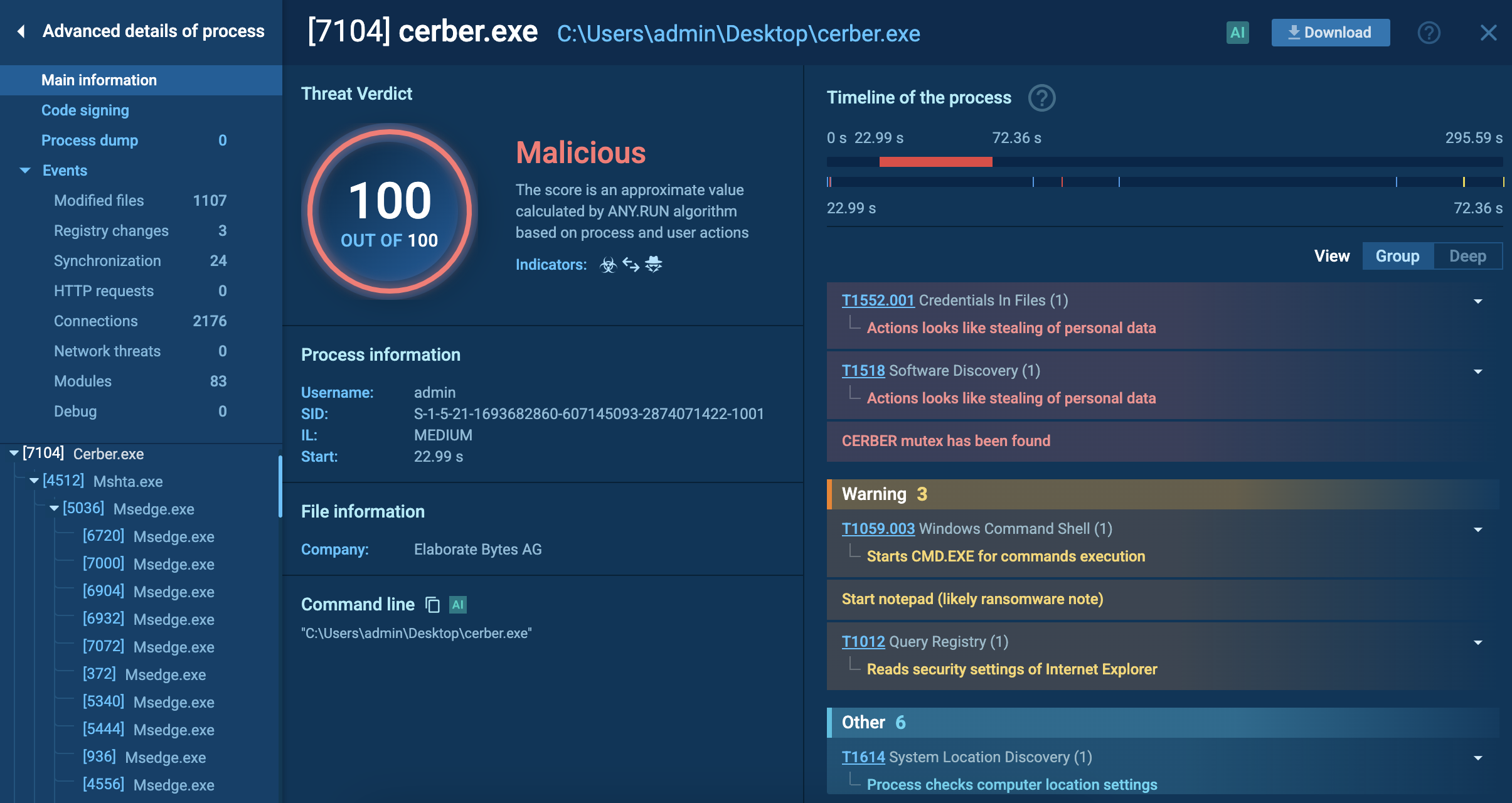Expand the T1012 Query Registry entry
Viewport: 1512px width, 803px height.
tap(1477, 642)
